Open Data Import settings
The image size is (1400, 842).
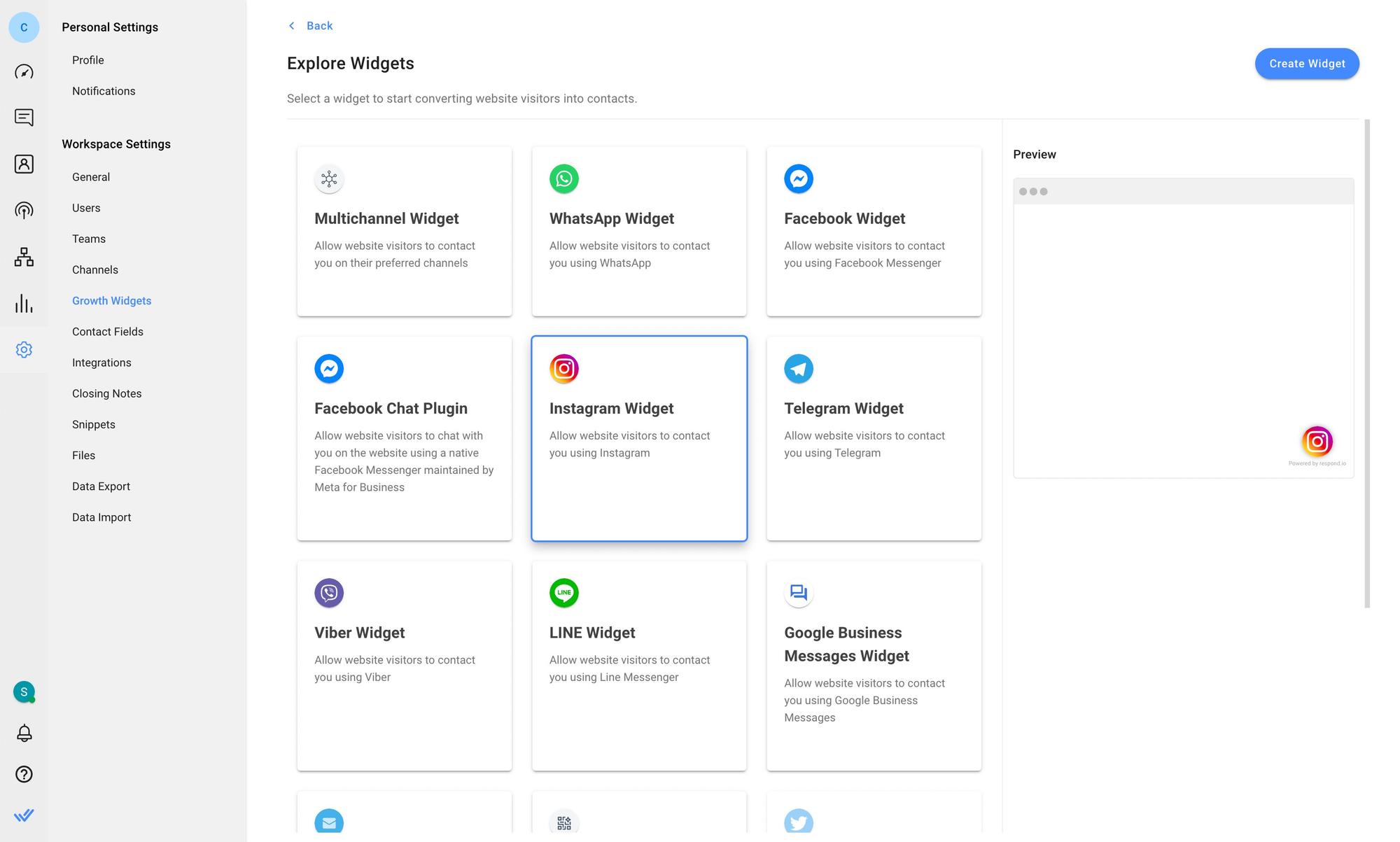101,517
